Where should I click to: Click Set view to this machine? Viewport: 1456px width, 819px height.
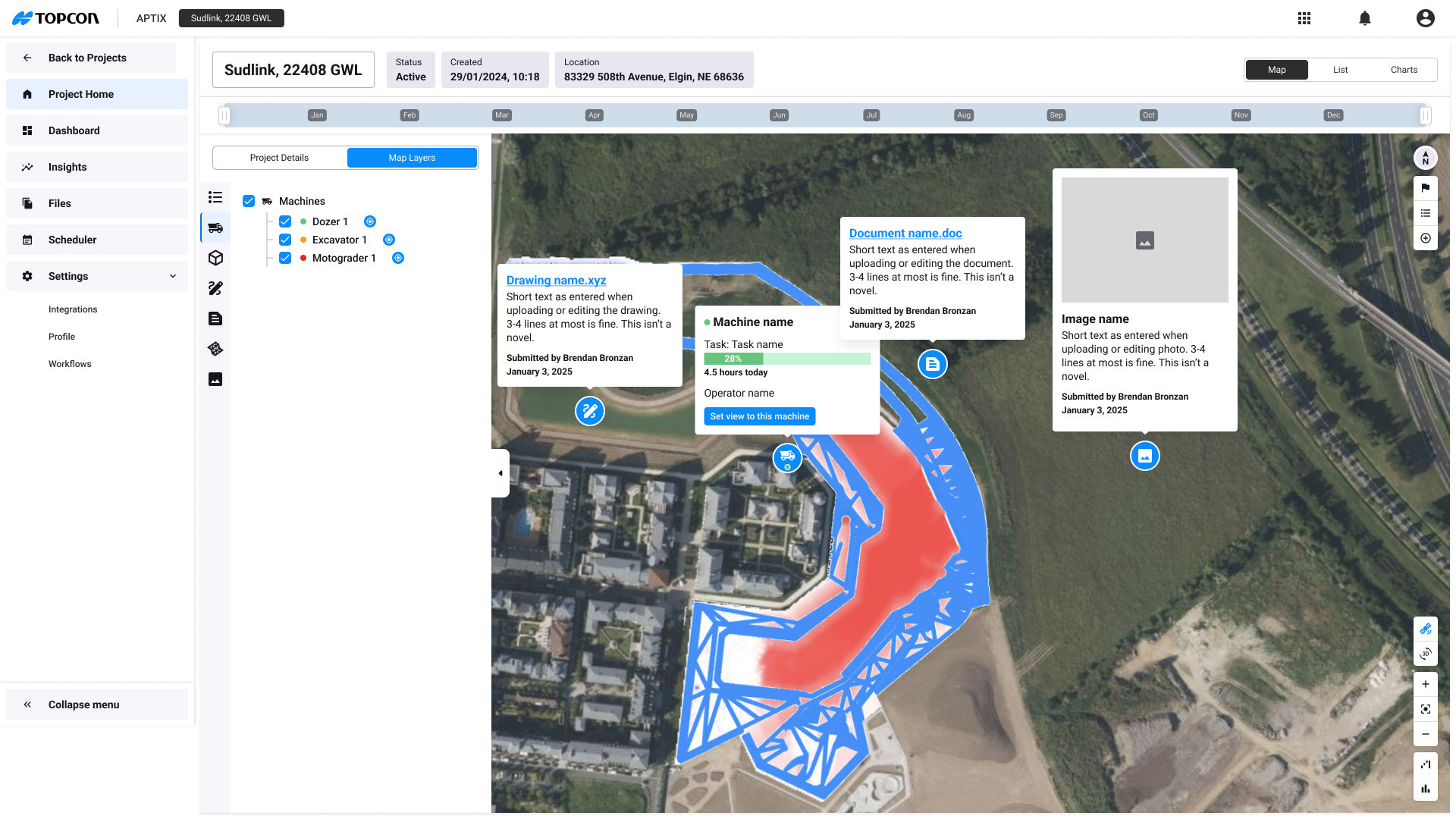click(x=759, y=416)
